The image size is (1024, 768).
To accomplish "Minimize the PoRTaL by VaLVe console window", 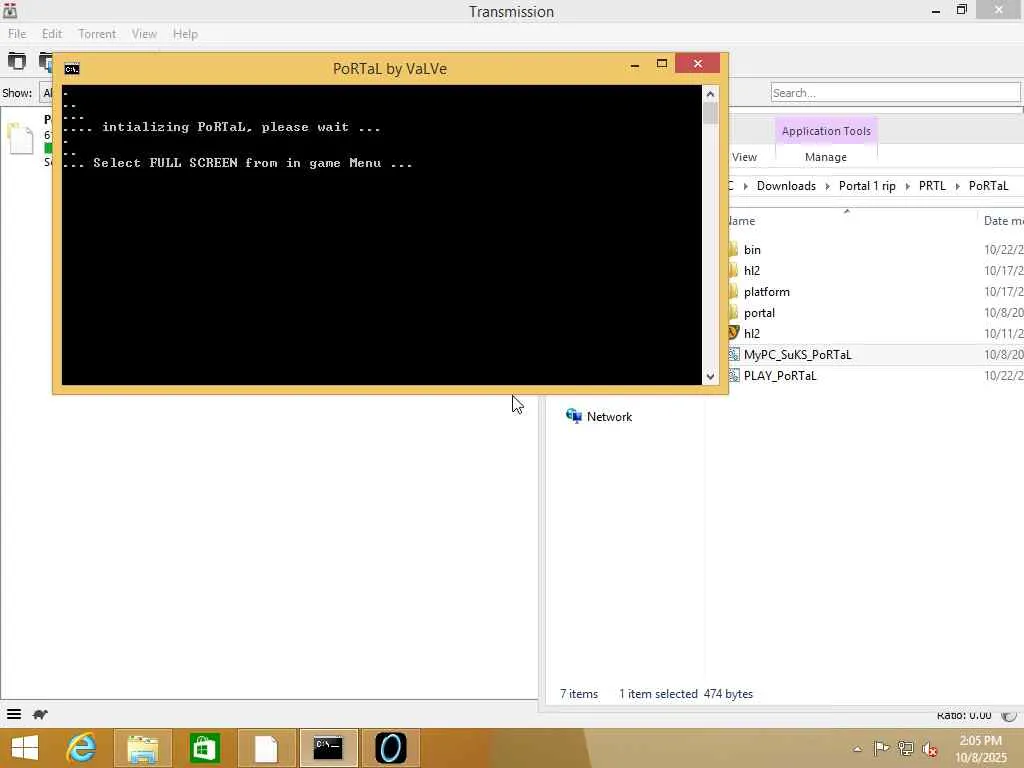I will 635,64.
